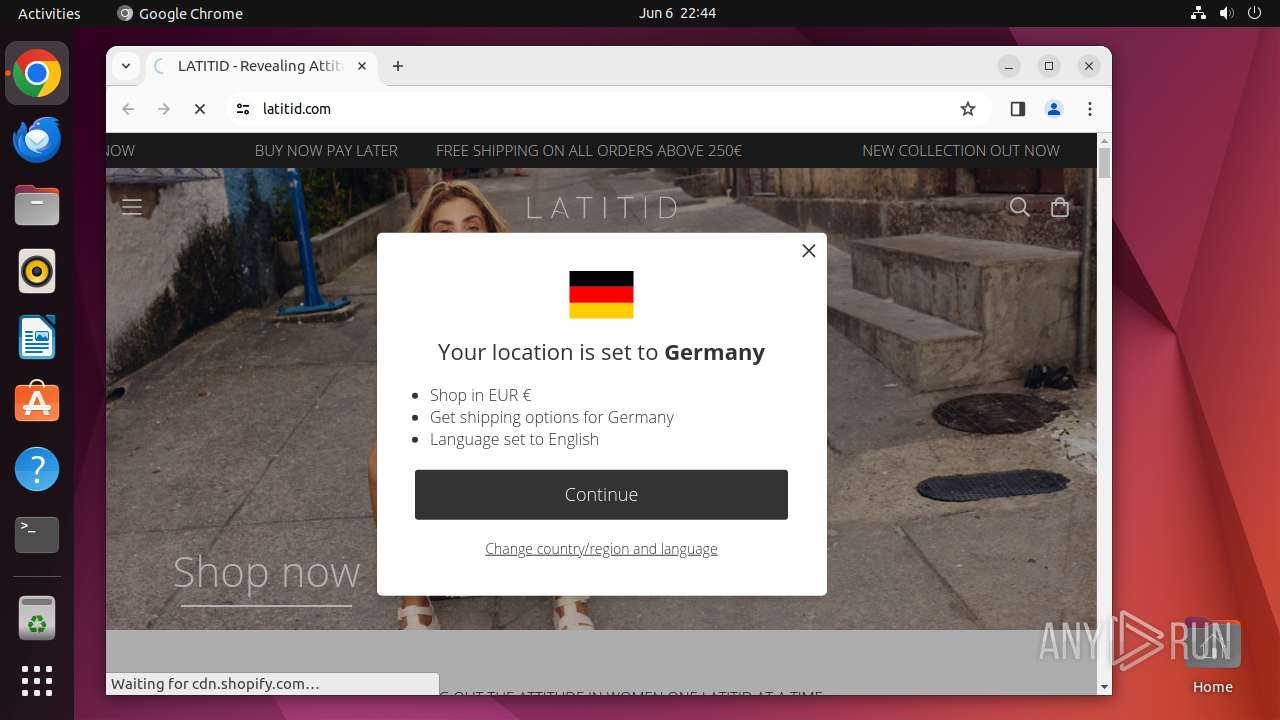Open Trash from the dock

click(37, 618)
